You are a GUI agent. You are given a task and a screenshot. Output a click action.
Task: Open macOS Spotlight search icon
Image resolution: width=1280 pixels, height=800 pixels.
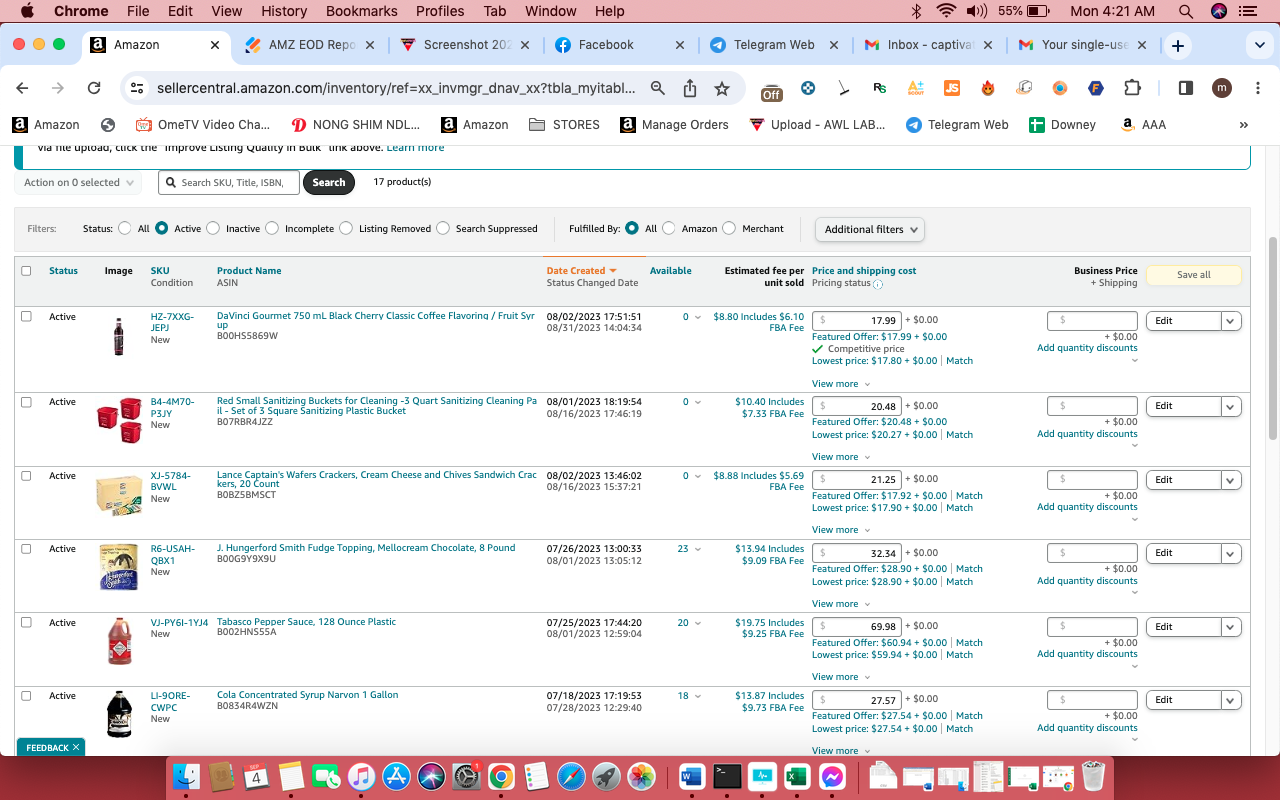[1186, 11]
